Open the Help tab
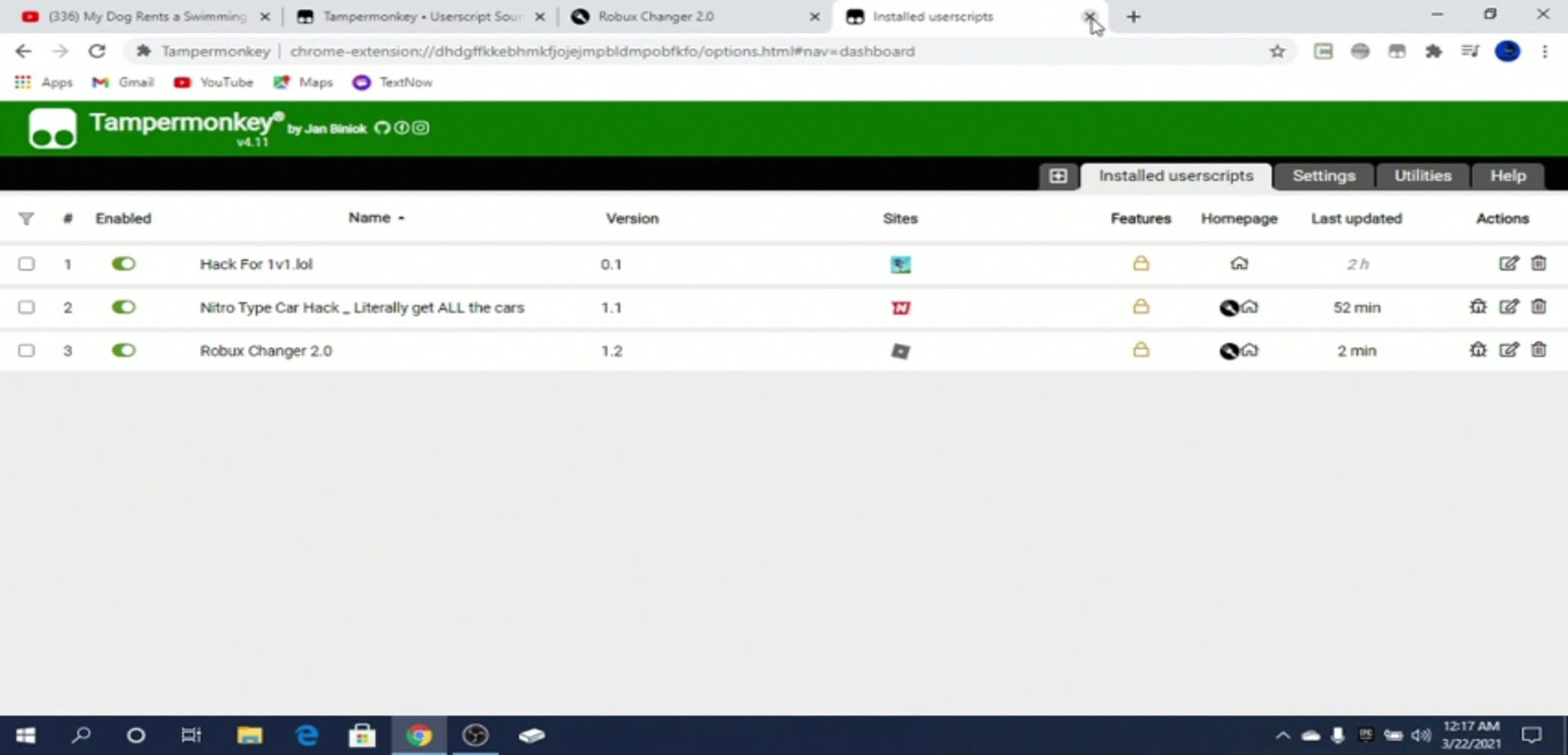The width and height of the screenshot is (1568, 755). 1508,176
